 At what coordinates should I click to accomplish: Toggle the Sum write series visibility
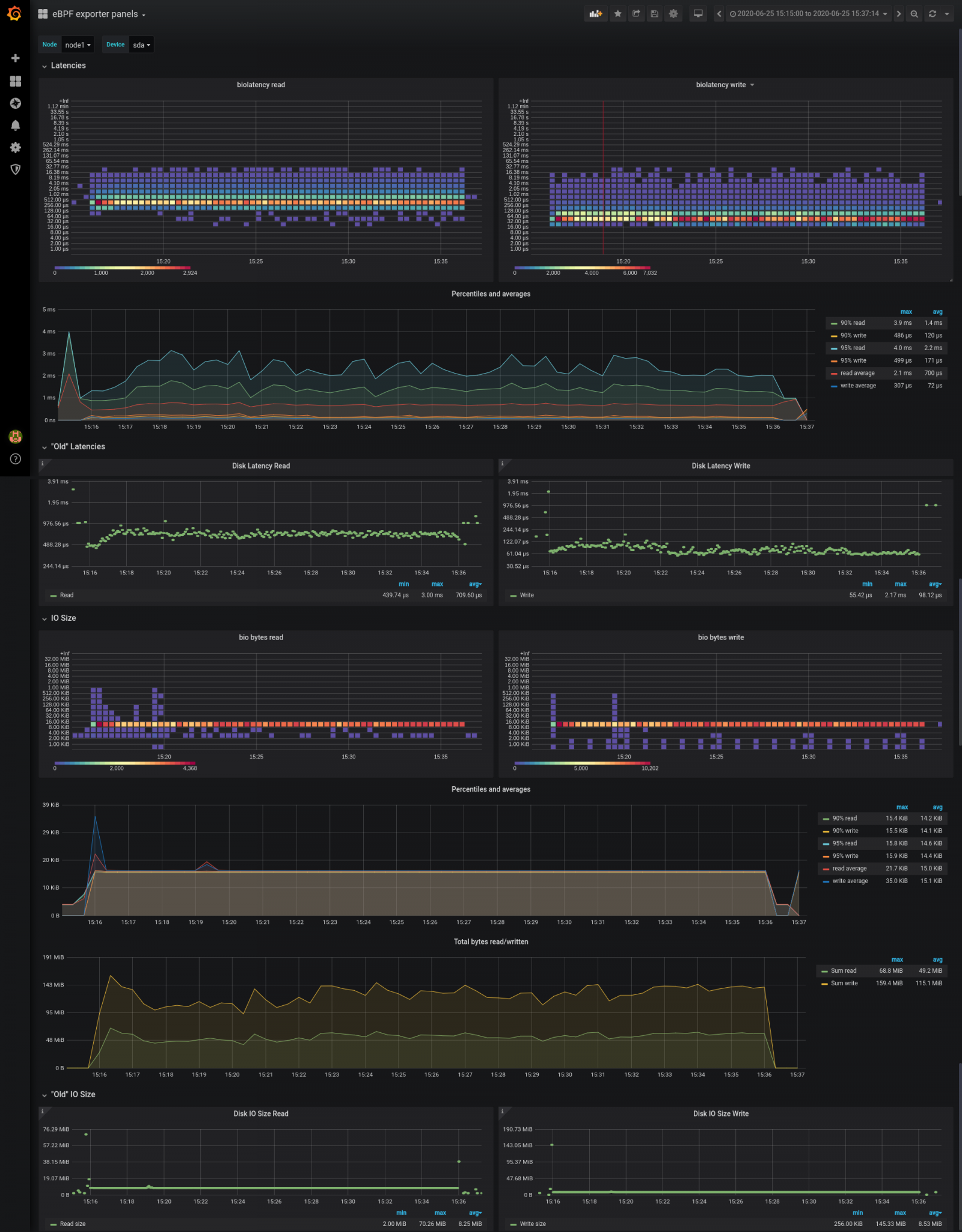tap(844, 983)
